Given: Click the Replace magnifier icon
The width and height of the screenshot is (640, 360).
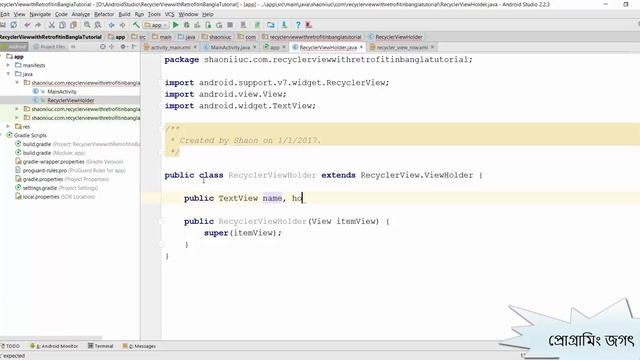Looking at the screenshot, I should [98, 25].
